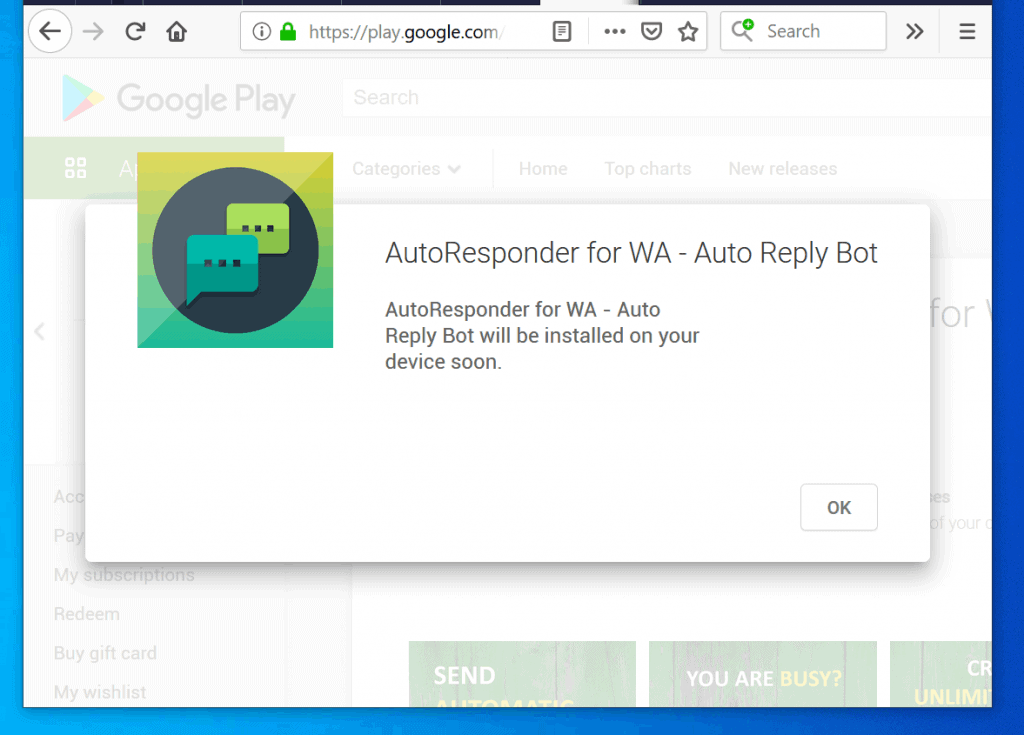Open the page actions three-dot menu
Screen dimensions: 1024x735
pyautogui.click(x=615, y=31)
